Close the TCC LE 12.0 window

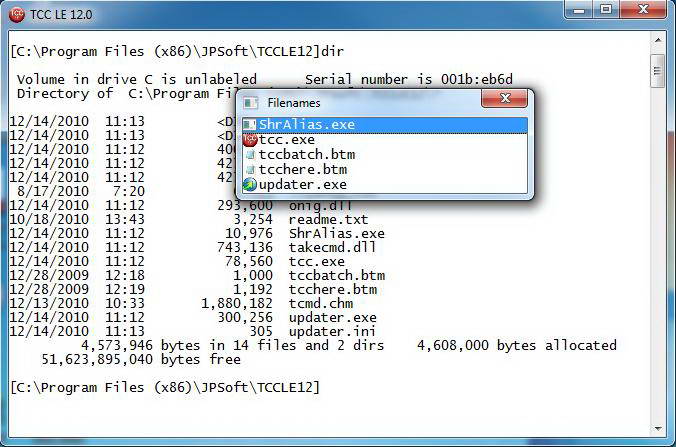643,9
